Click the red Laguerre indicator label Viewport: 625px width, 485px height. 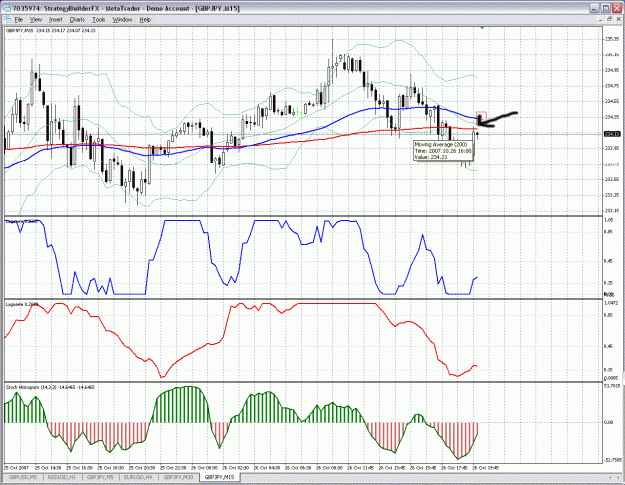pyautogui.click(x=22, y=304)
